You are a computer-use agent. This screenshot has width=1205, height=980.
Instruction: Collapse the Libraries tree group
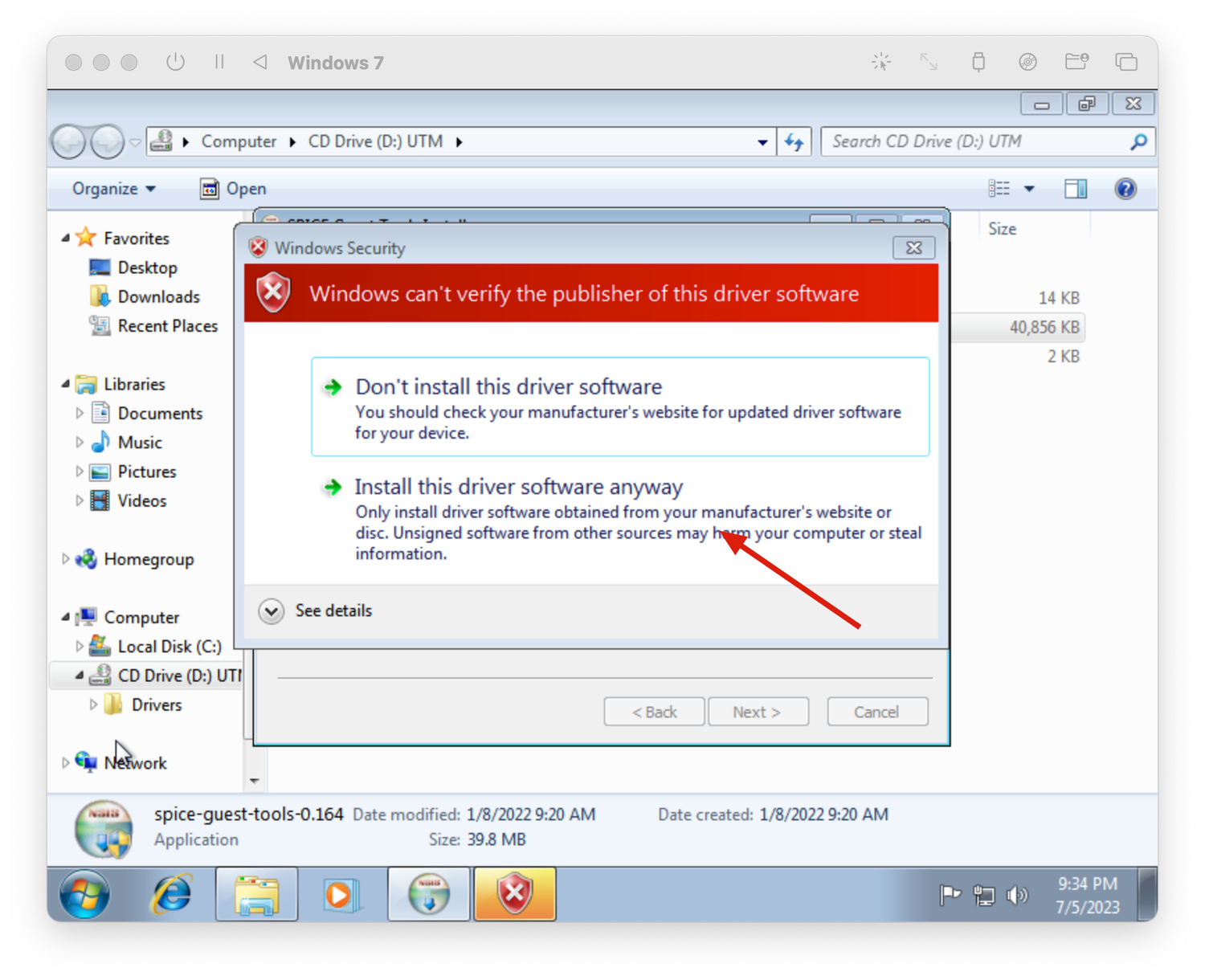(x=66, y=385)
